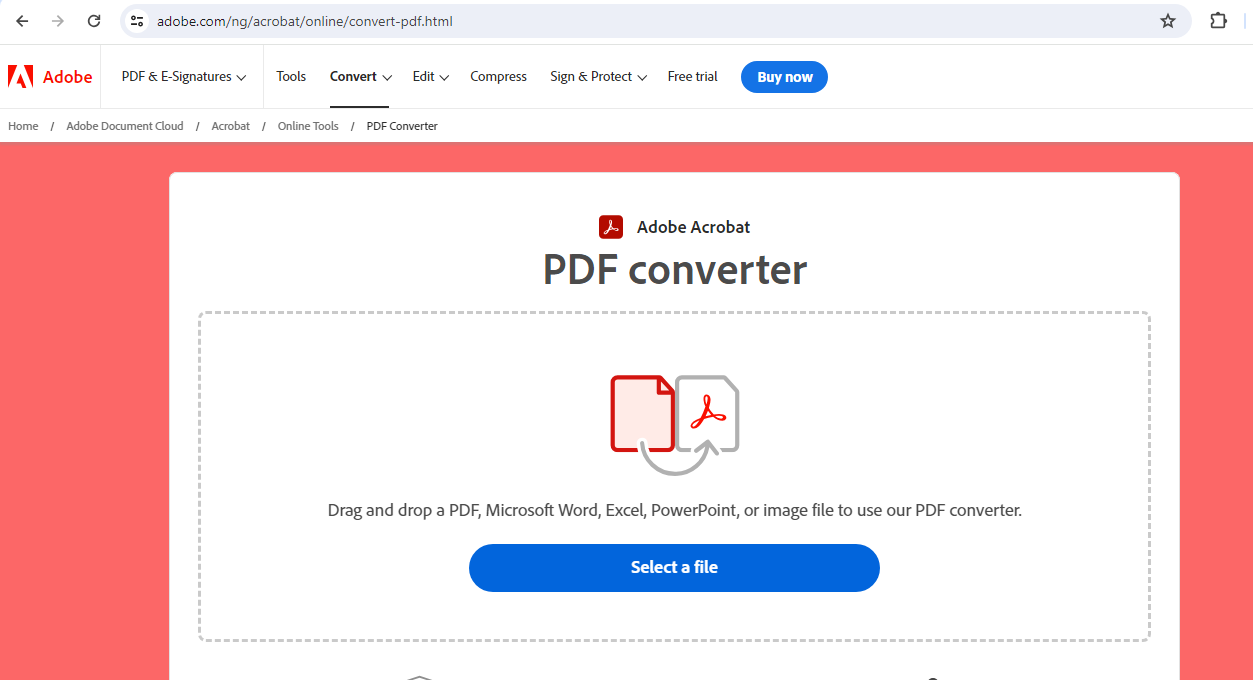Open Adobe Document Cloud breadcrumb
The image size is (1253, 680).
(x=125, y=126)
